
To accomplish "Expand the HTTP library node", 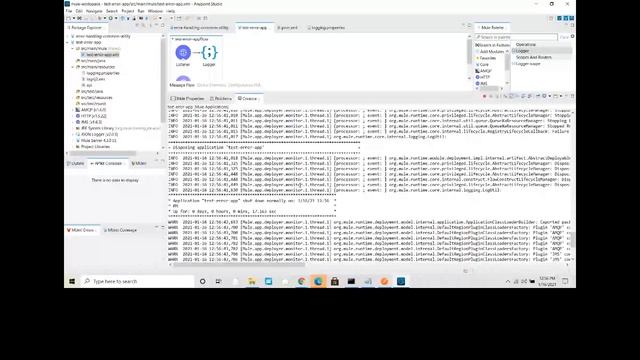I will [73, 116].
